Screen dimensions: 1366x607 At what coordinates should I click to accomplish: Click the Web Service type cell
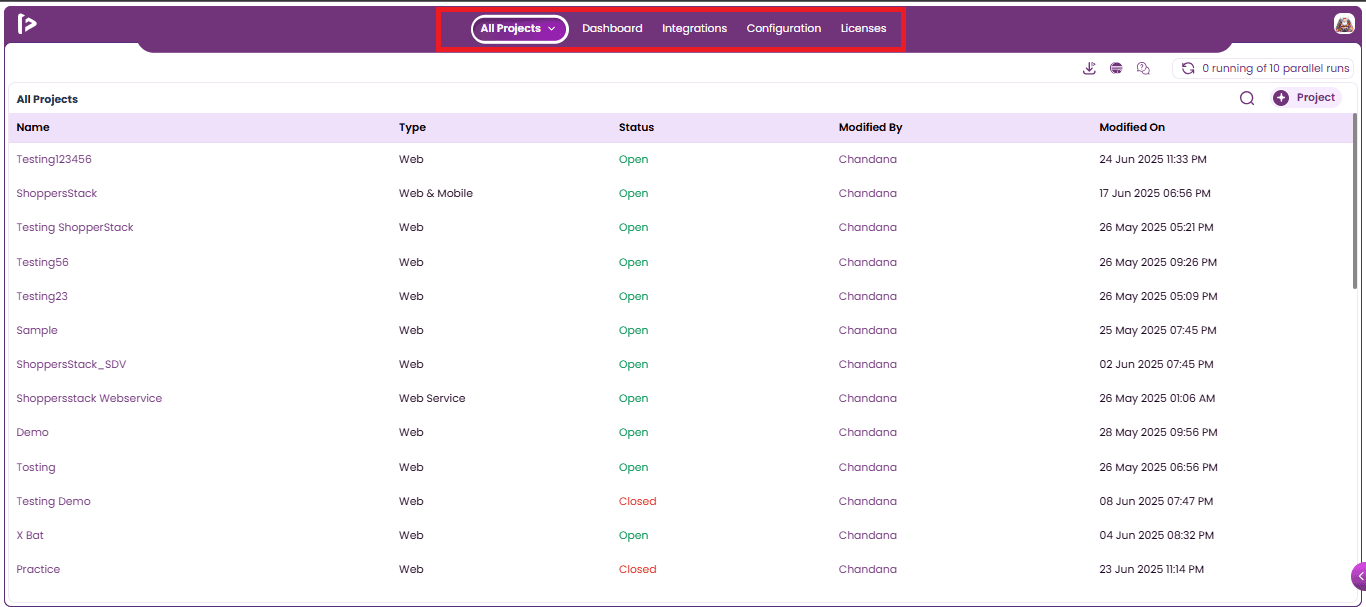pyautogui.click(x=432, y=398)
